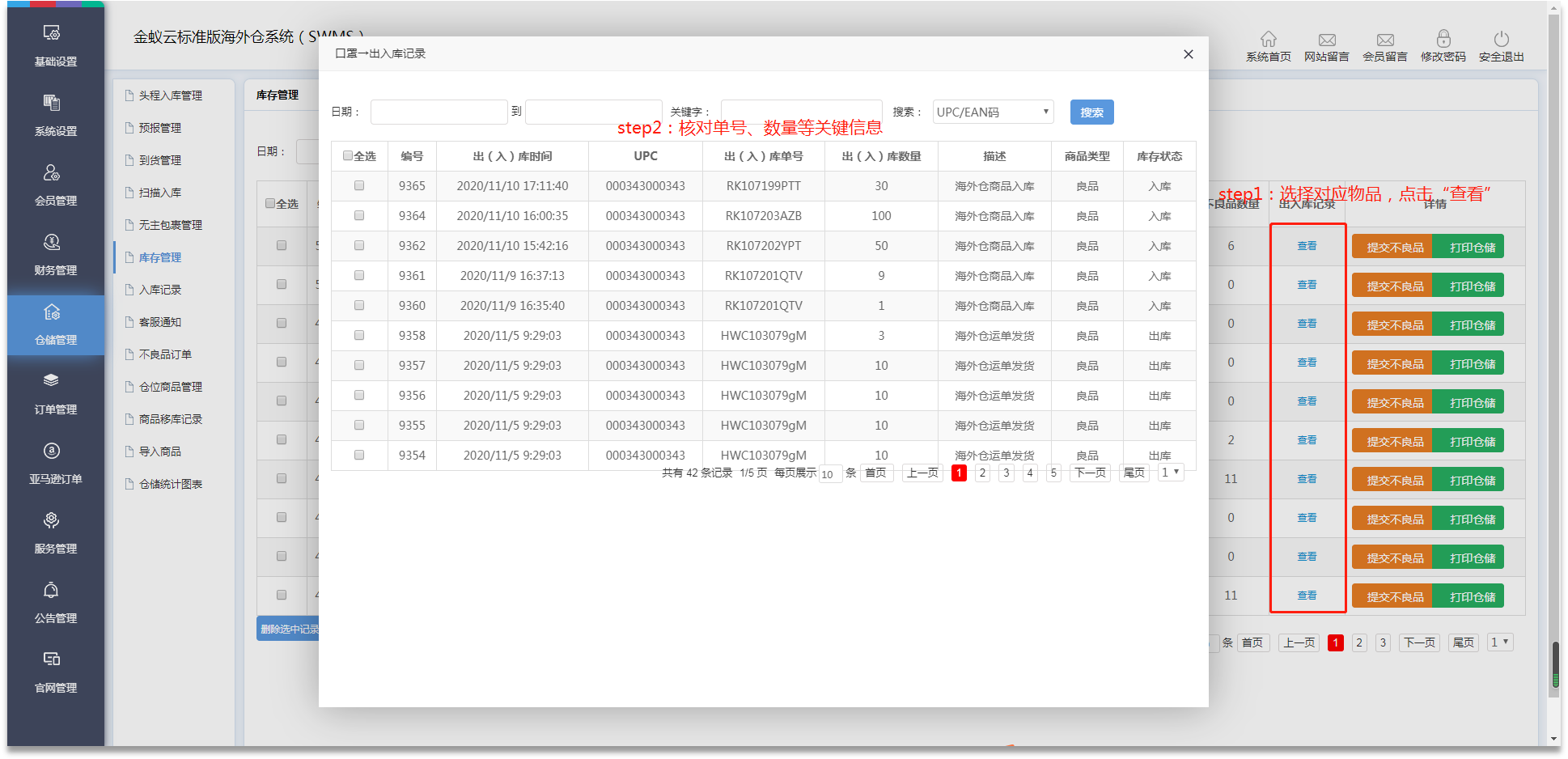This screenshot has width=1568, height=759.
Task: Select checkbox for record 9358
Action: coord(359,336)
